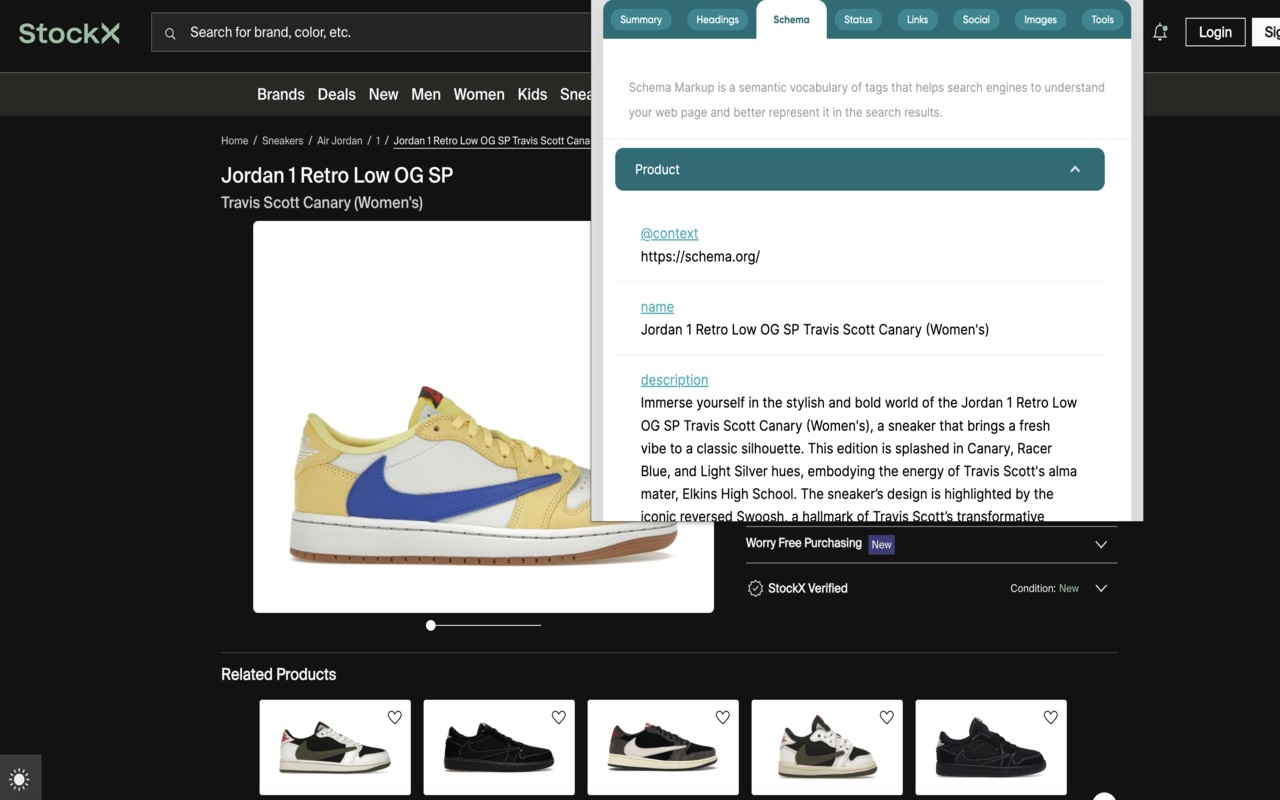Click the image carousel slider handle
This screenshot has height=800, width=1280.
(431, 625)
